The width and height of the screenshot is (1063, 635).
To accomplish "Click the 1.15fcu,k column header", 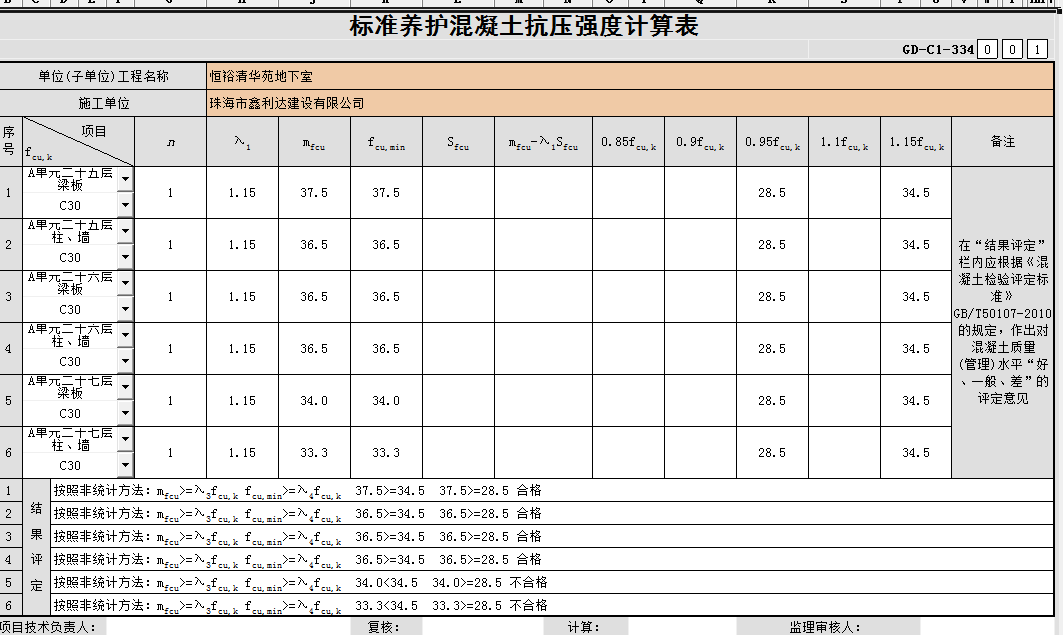I will [x=916, y=142].
